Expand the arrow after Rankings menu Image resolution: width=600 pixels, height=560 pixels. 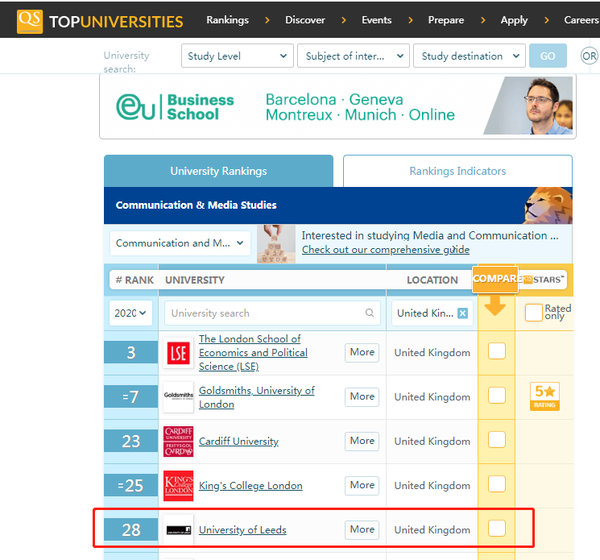267,20
